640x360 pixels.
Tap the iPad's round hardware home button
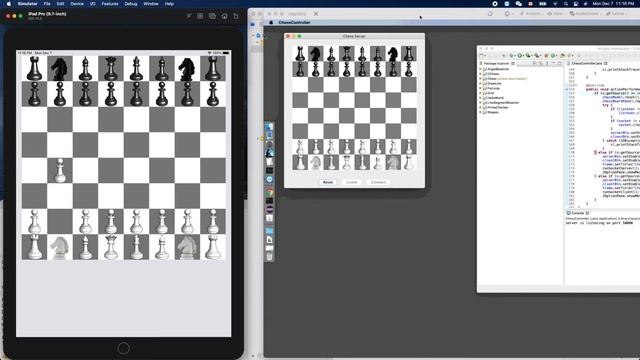[x=123, y=348]
